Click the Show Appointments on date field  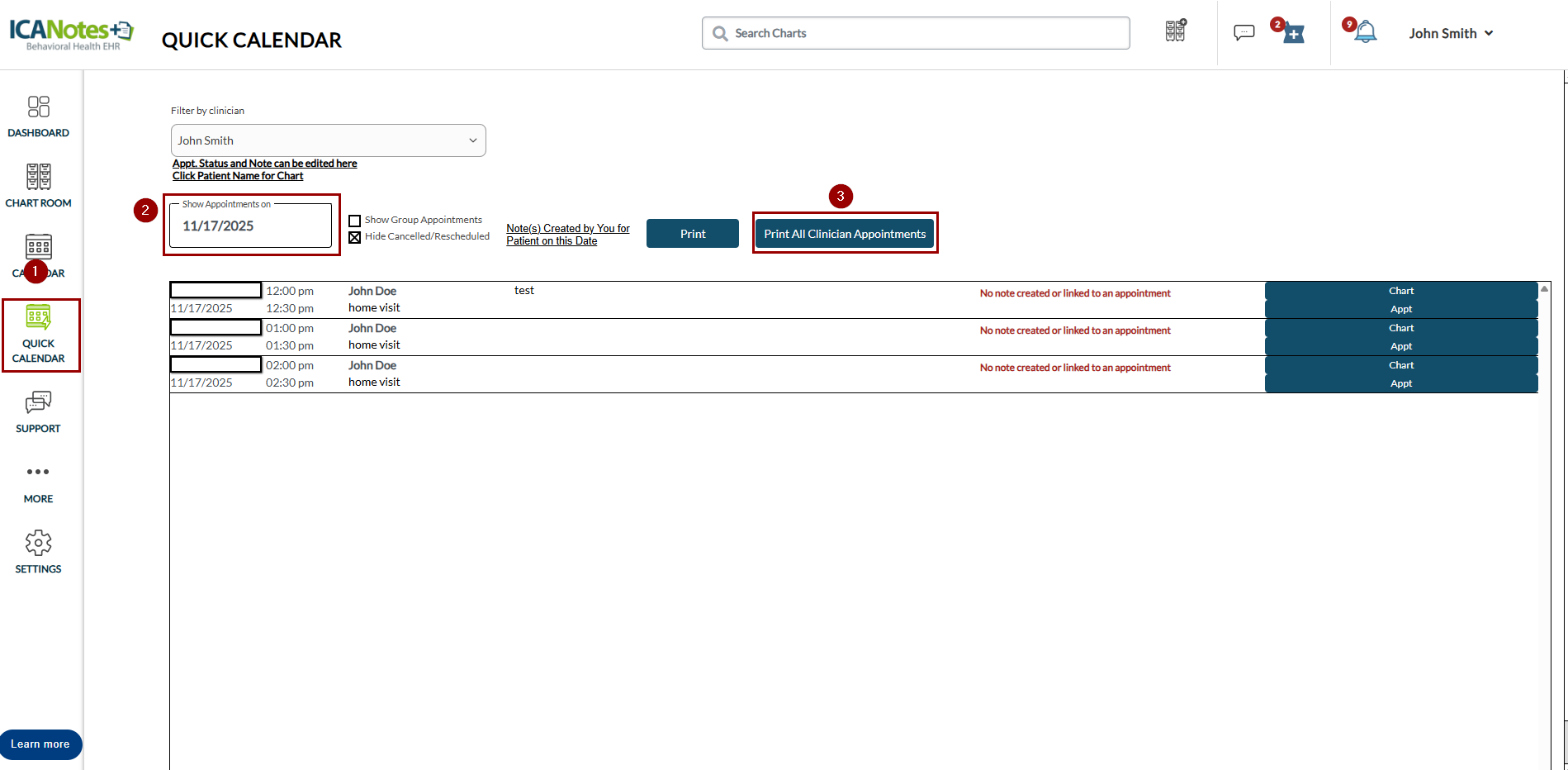coord(250,226)
